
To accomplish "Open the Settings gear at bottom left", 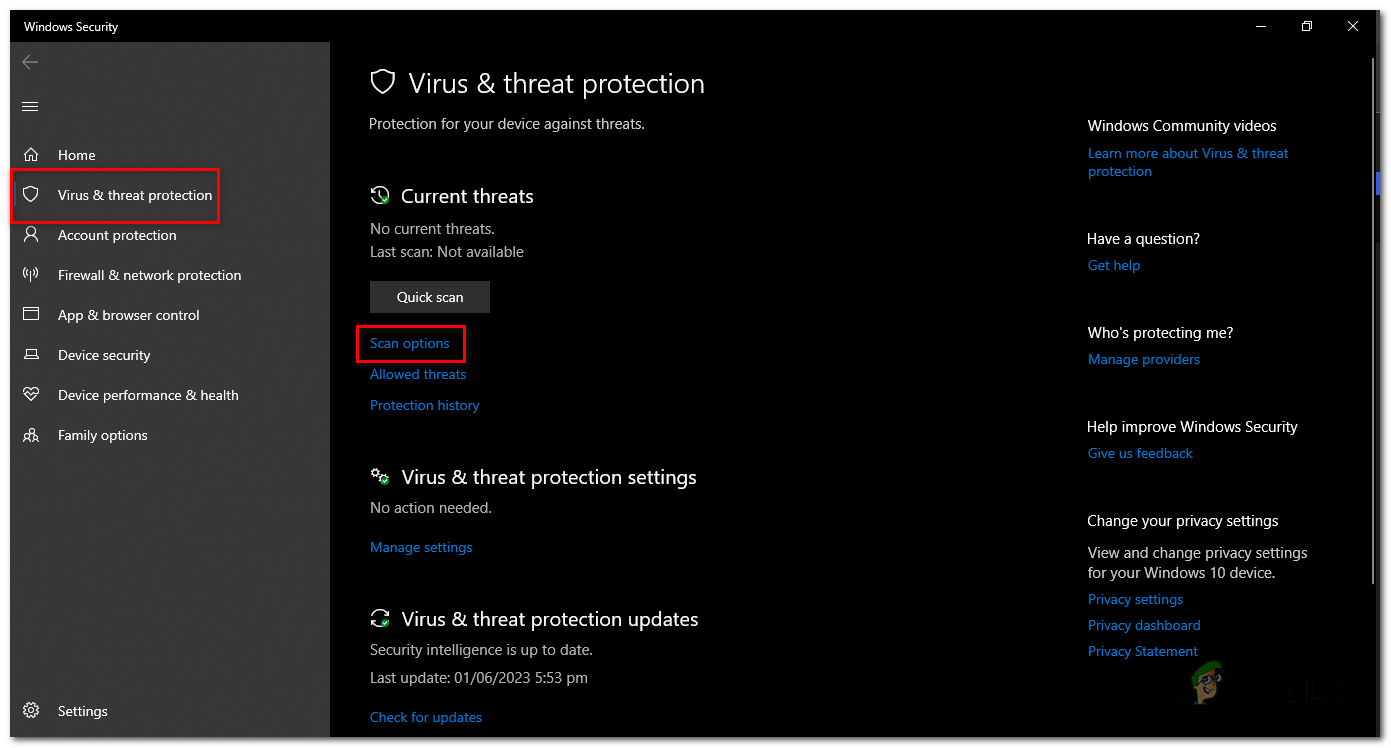I will (x=30, y=711).
